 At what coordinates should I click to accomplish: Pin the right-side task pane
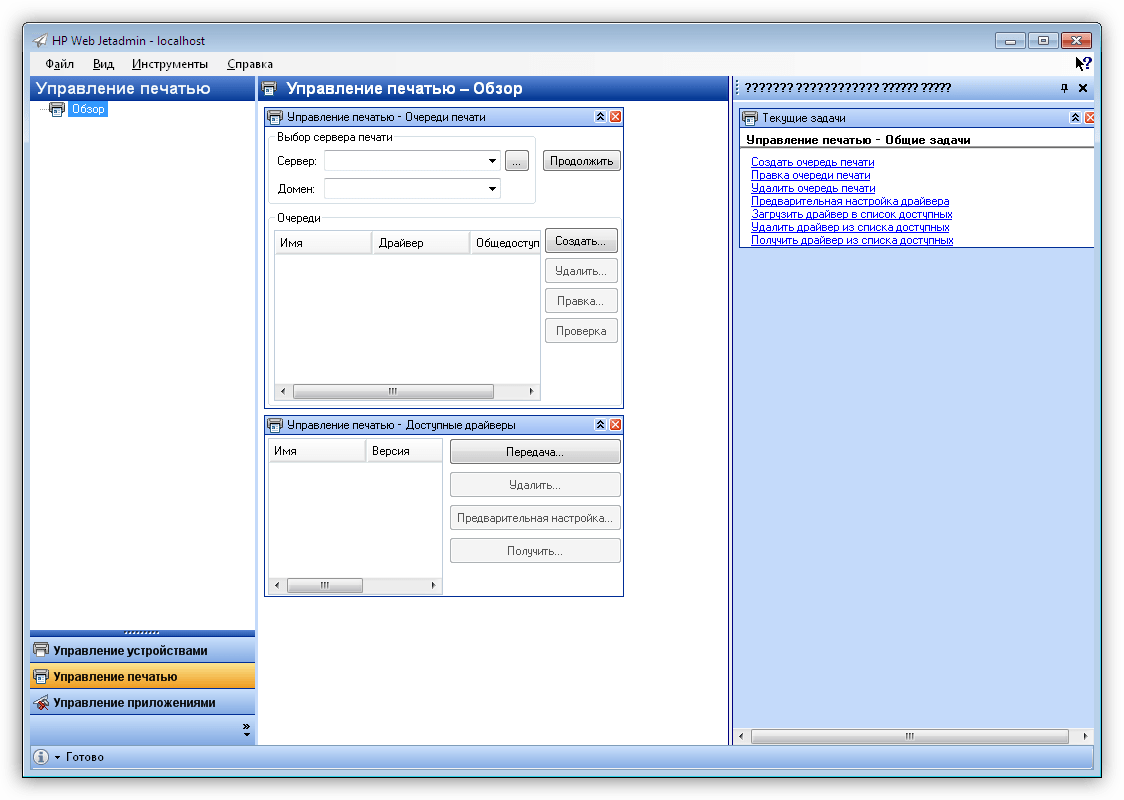1065,88
